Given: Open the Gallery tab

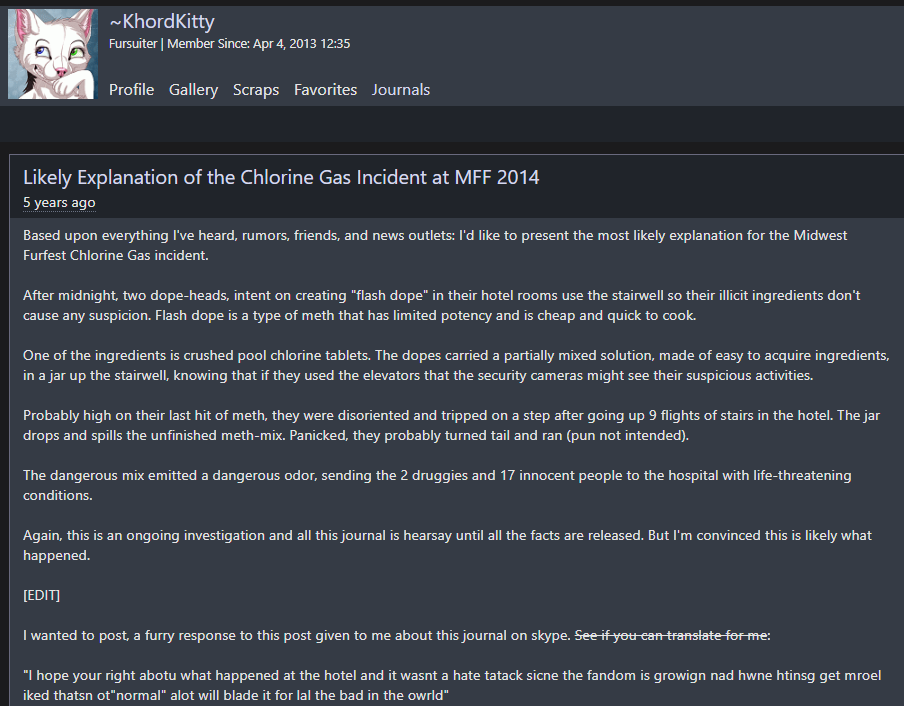Looking at the screenshot, I should point(193,90).
